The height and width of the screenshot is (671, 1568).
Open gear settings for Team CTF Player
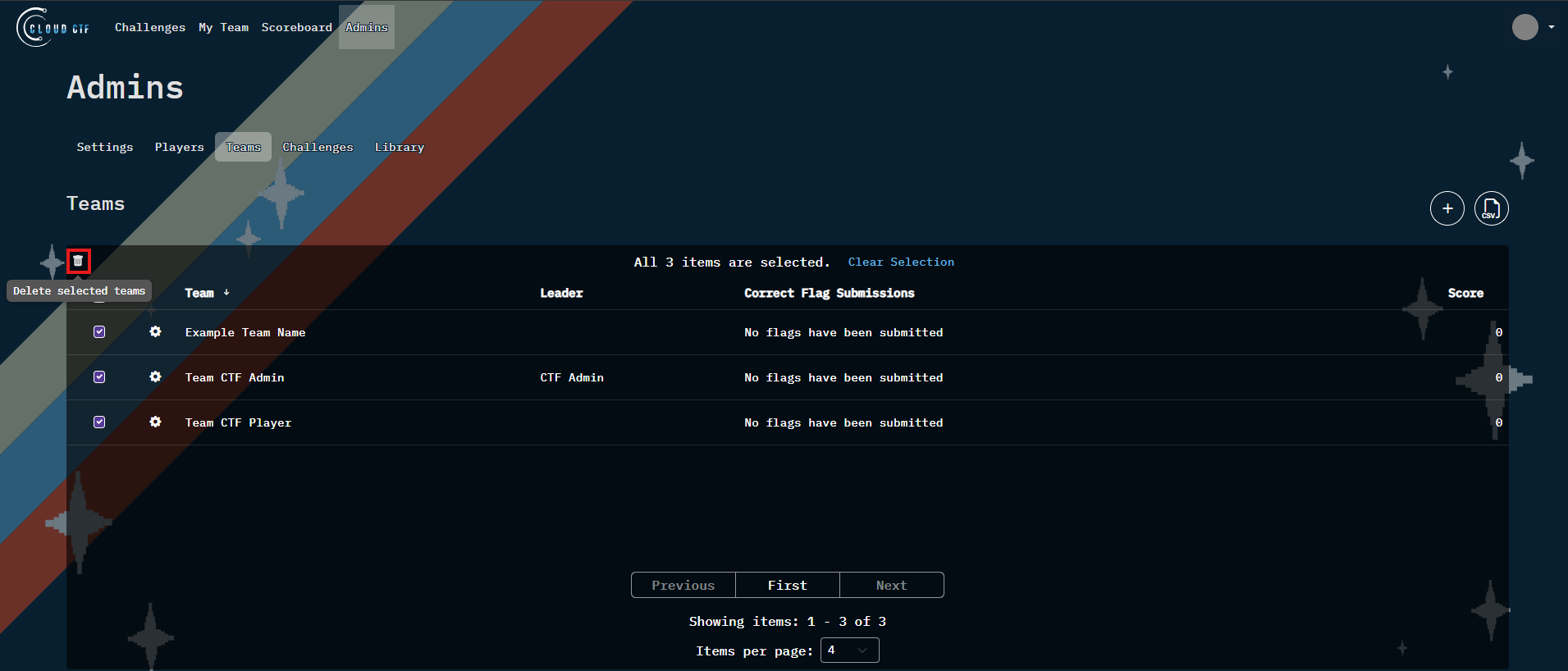tap(155, 422)
